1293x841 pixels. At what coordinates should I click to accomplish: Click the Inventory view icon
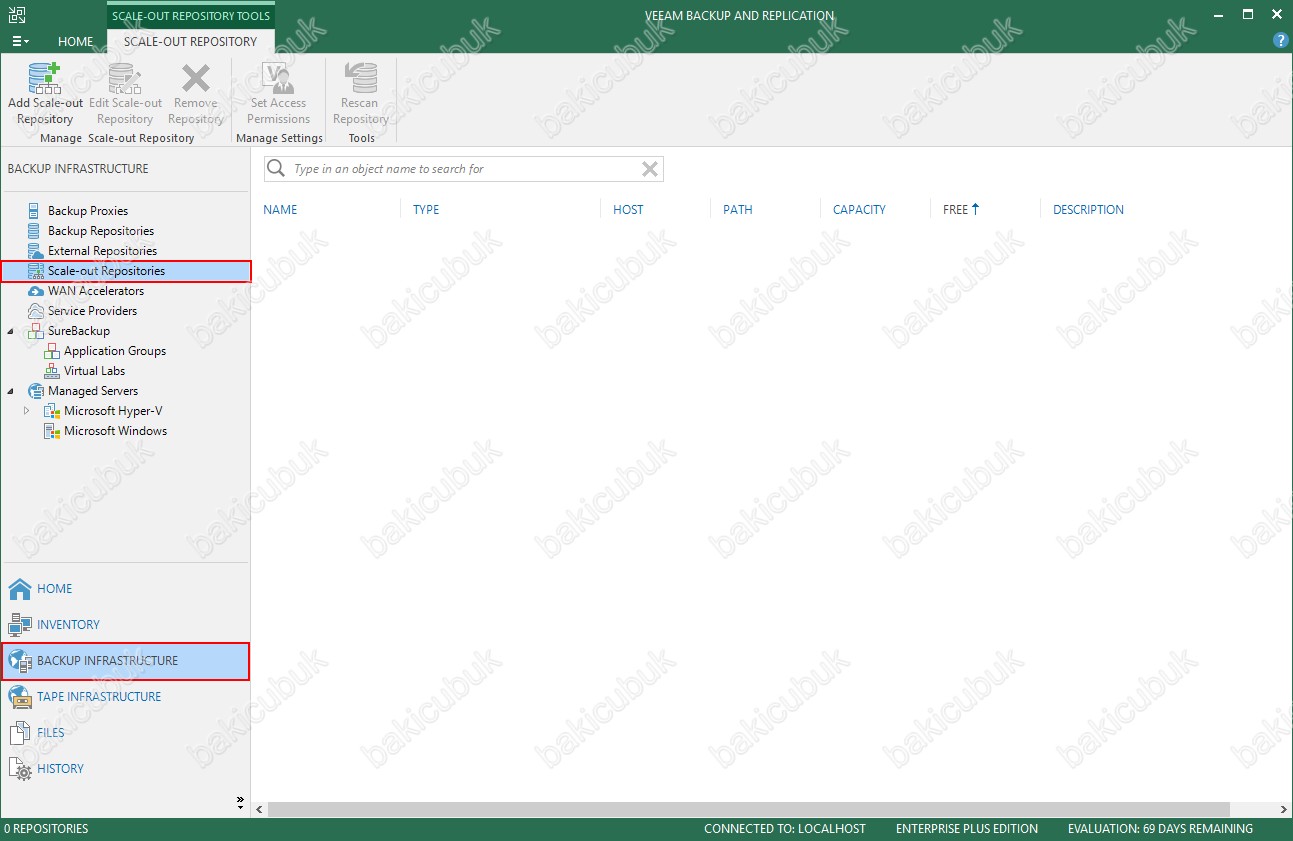click(20, 625)
